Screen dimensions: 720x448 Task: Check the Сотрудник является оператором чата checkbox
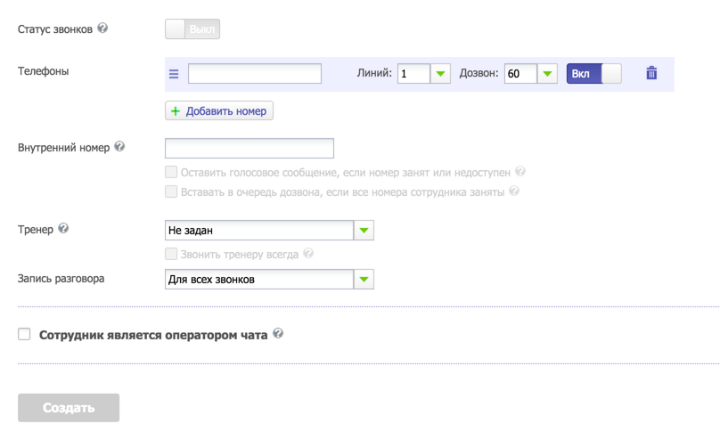pos(25,336)
